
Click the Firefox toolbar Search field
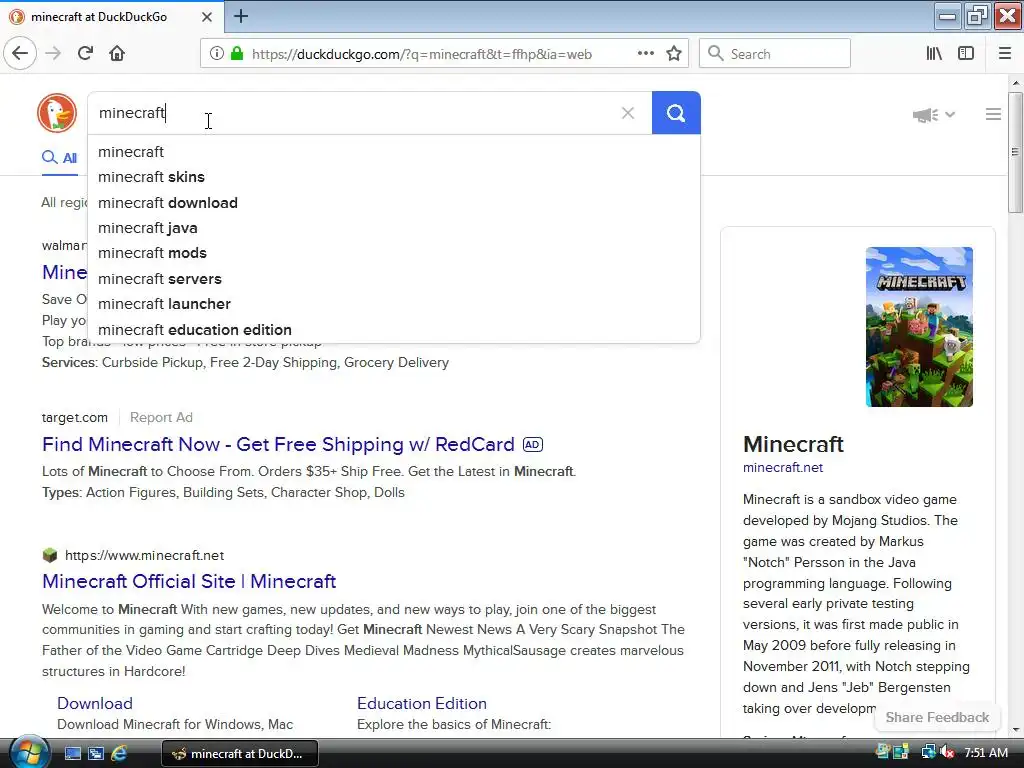click(x=775, y=54)
